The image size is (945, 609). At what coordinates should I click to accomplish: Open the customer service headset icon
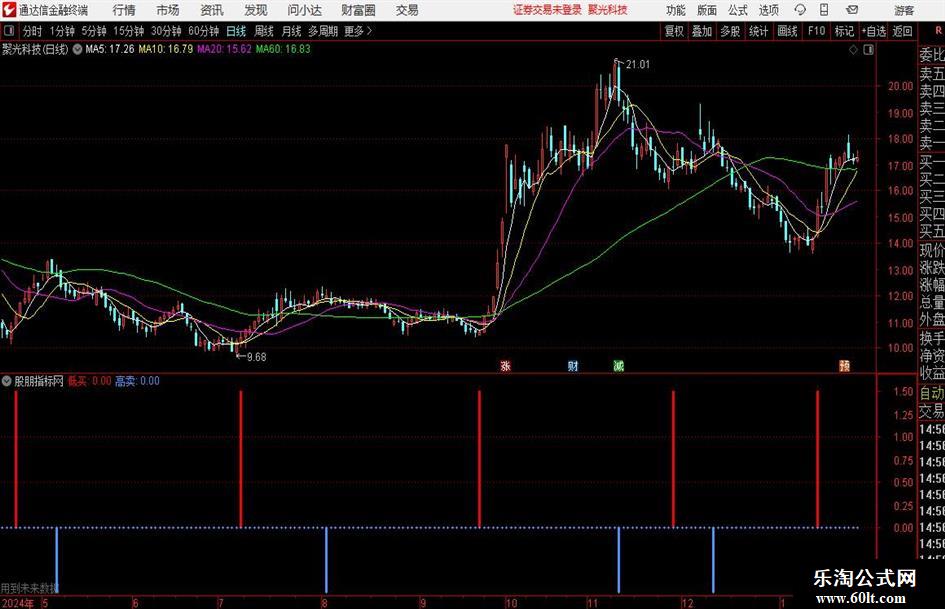tap(800, 10)
